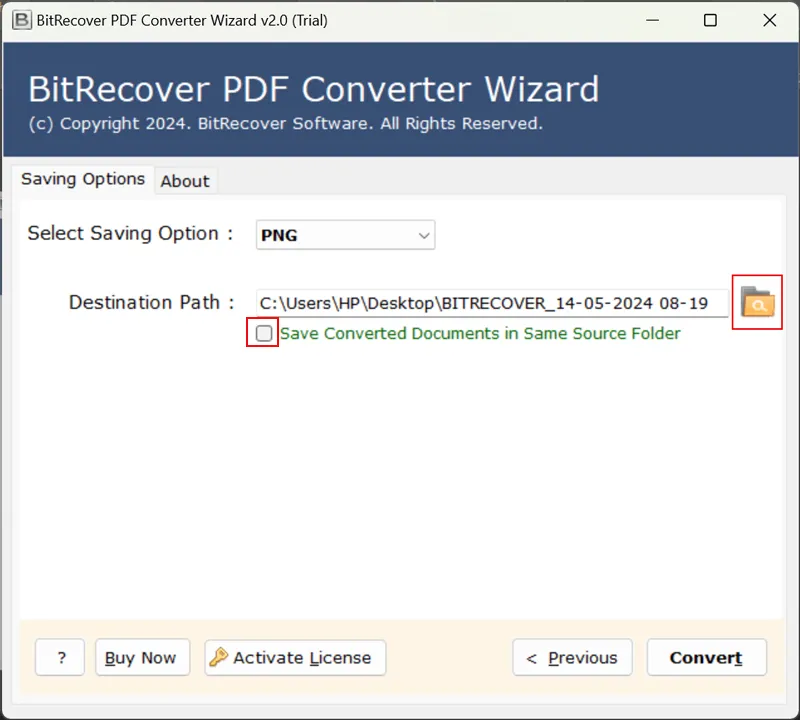This screenshot has height=720, width=800.
Task: Switch to the Saving Options tab
Action: (x=83, y=180)
